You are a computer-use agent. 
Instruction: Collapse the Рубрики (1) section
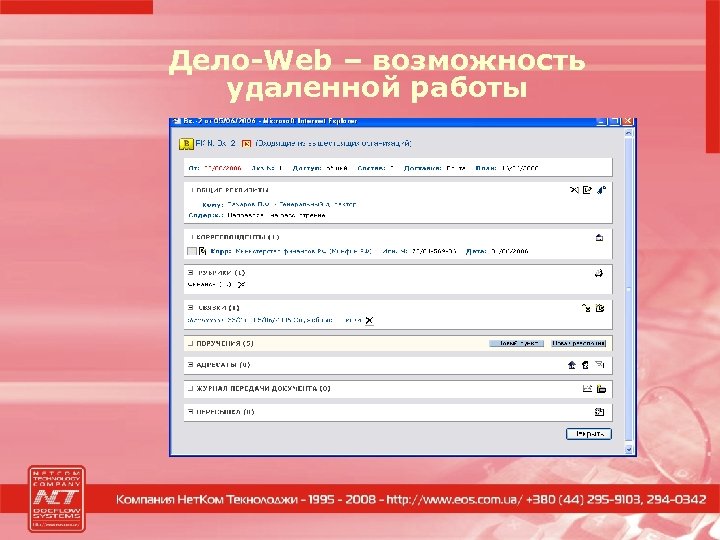(191, 273)
